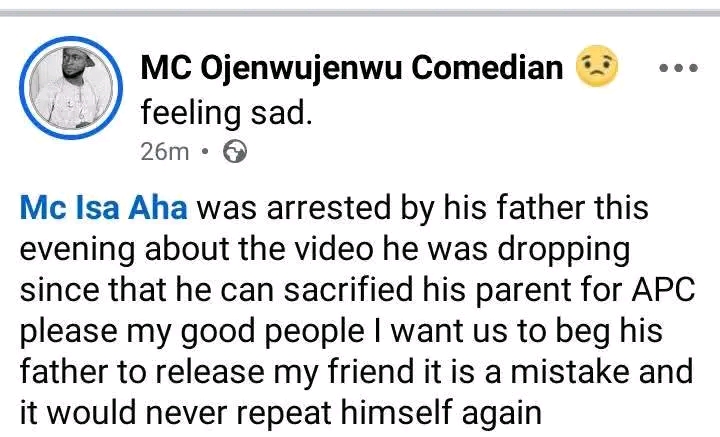This screenshot has width=720, height=437.
Task: Click the gray divider bar above the post
Action: tap(360, 11)
